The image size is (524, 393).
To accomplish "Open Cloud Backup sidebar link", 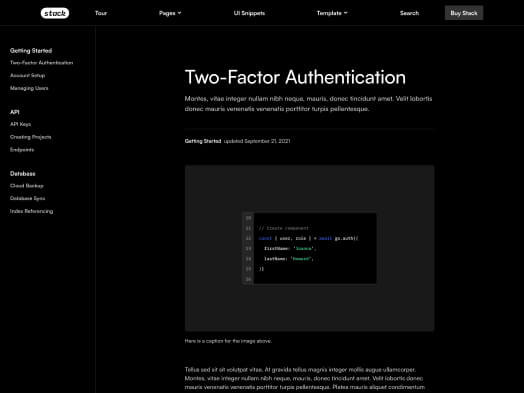I will pos(27,186).
